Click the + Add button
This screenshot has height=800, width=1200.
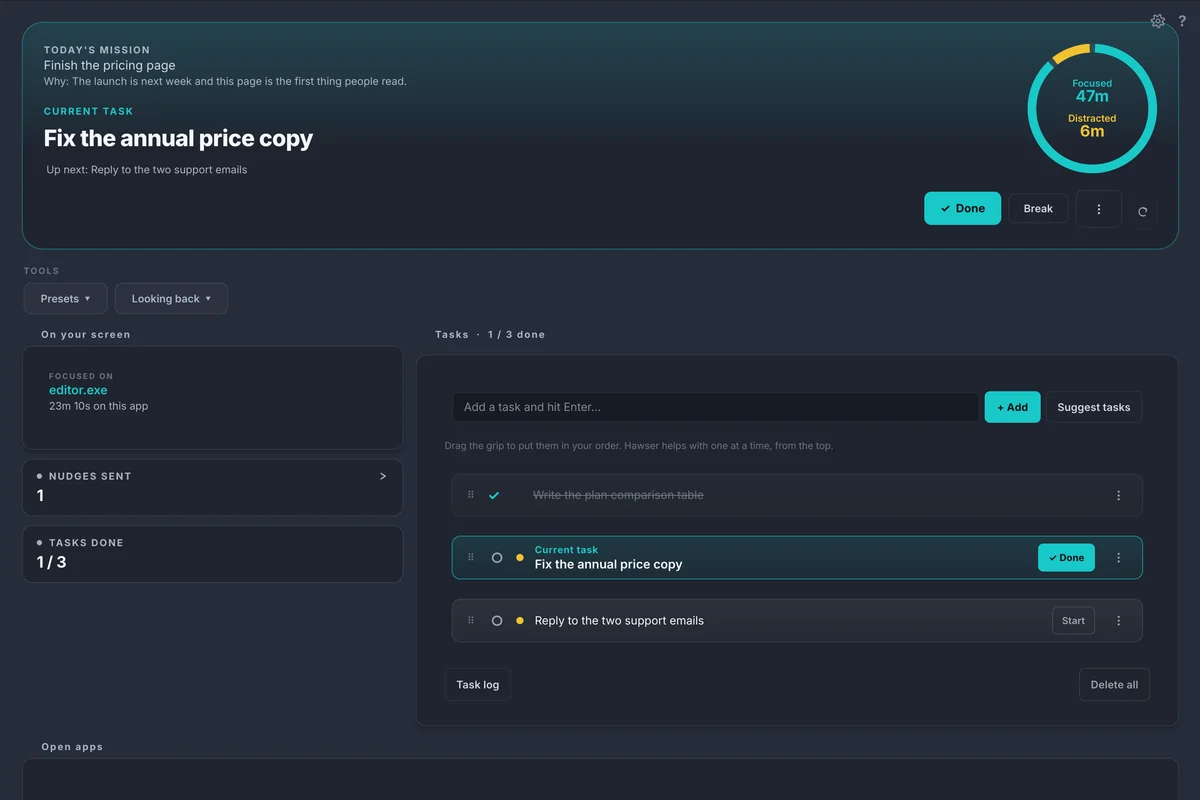click(x=1012, y=407)
